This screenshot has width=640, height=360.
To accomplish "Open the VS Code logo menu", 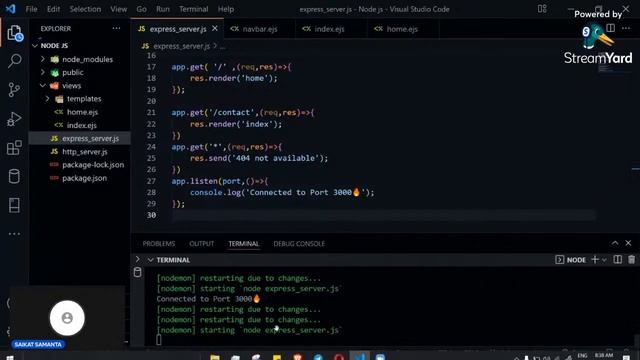I will pyautogui.click(x=11, y=9).
